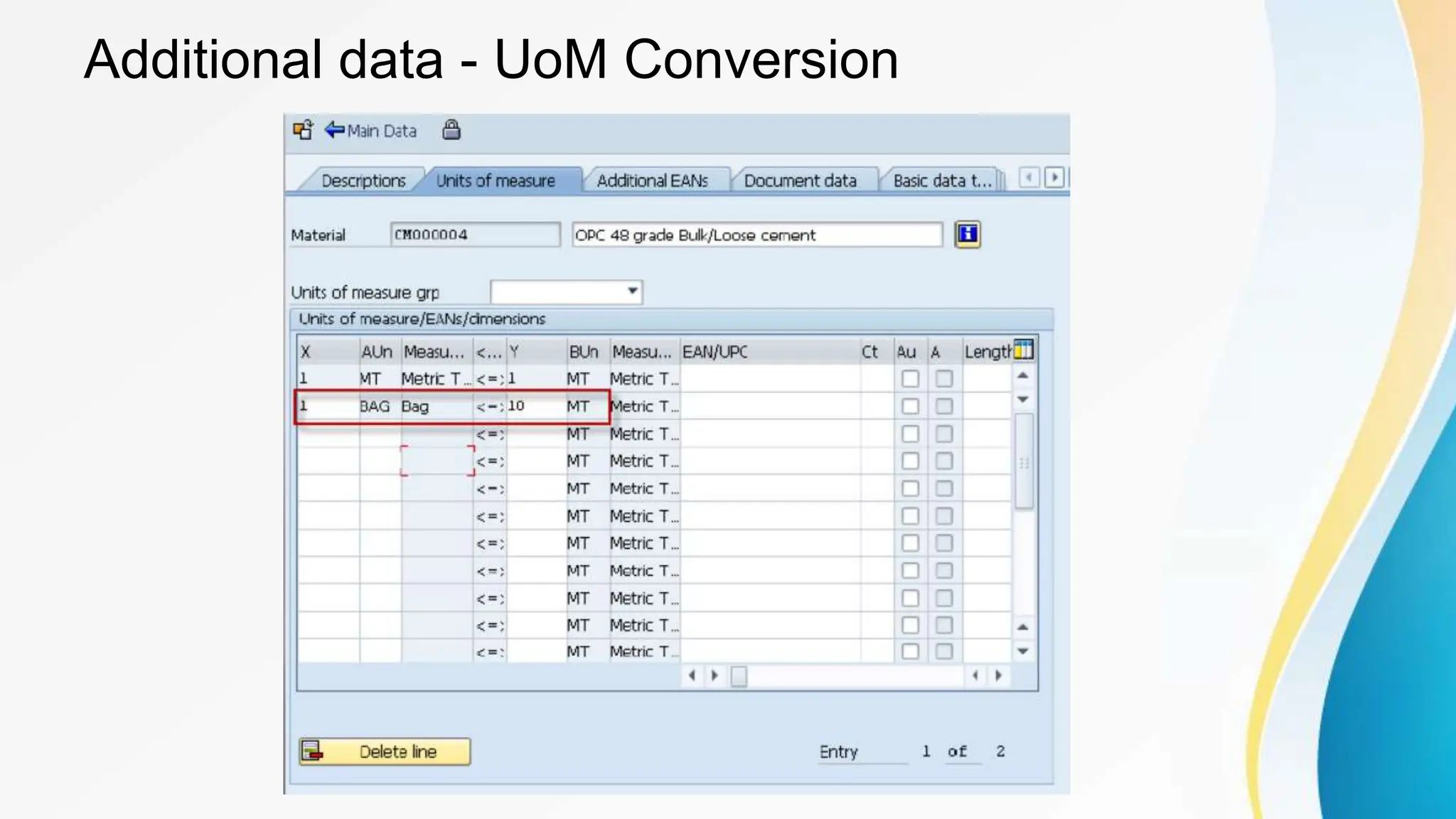The height and width of the screenshot is (819, 1456).
Task: Tick the Au checkbox in the MT row
Action: [910, 379]
